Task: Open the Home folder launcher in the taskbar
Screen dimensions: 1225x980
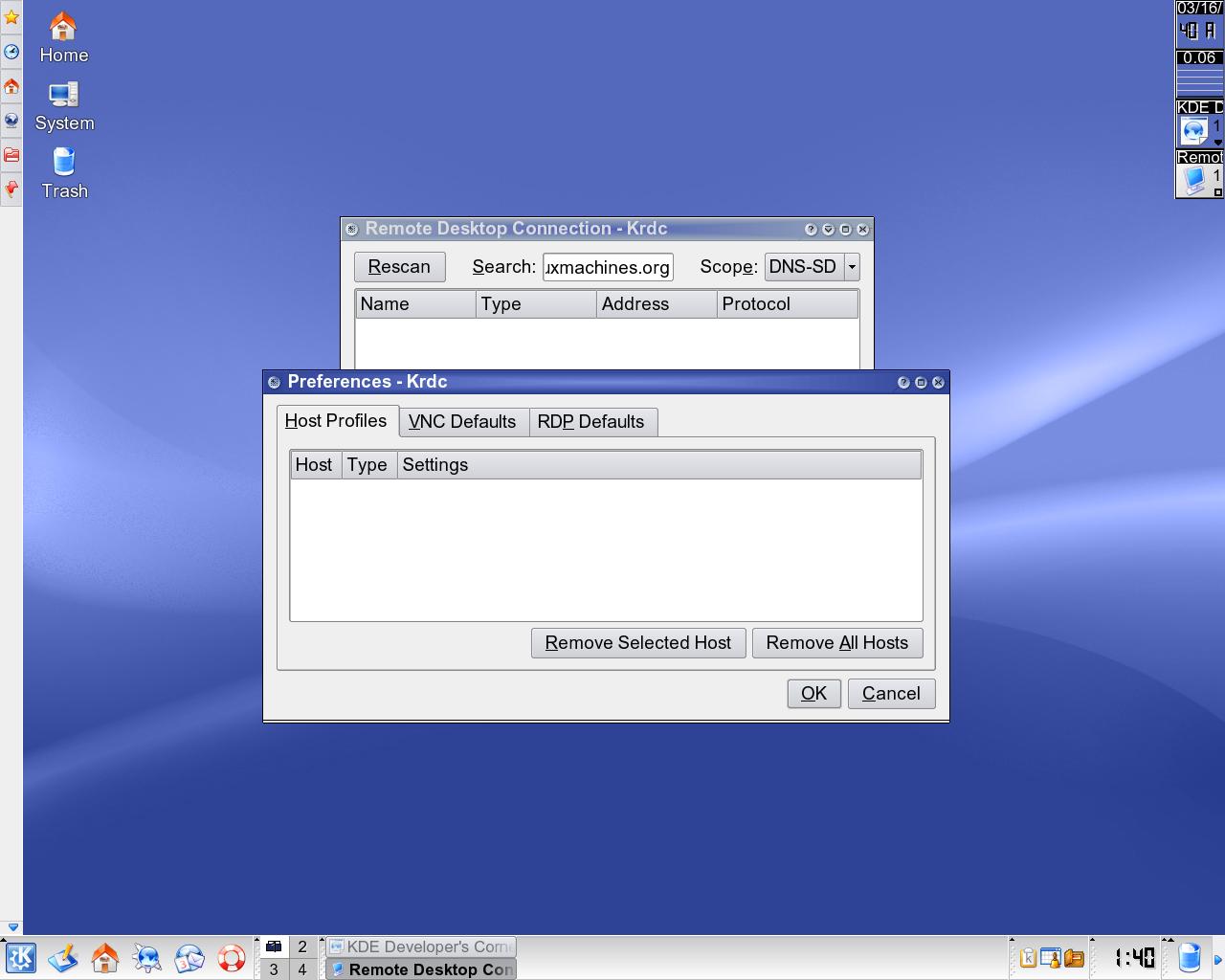Action: pyautogui.click(x=105, y=958)
